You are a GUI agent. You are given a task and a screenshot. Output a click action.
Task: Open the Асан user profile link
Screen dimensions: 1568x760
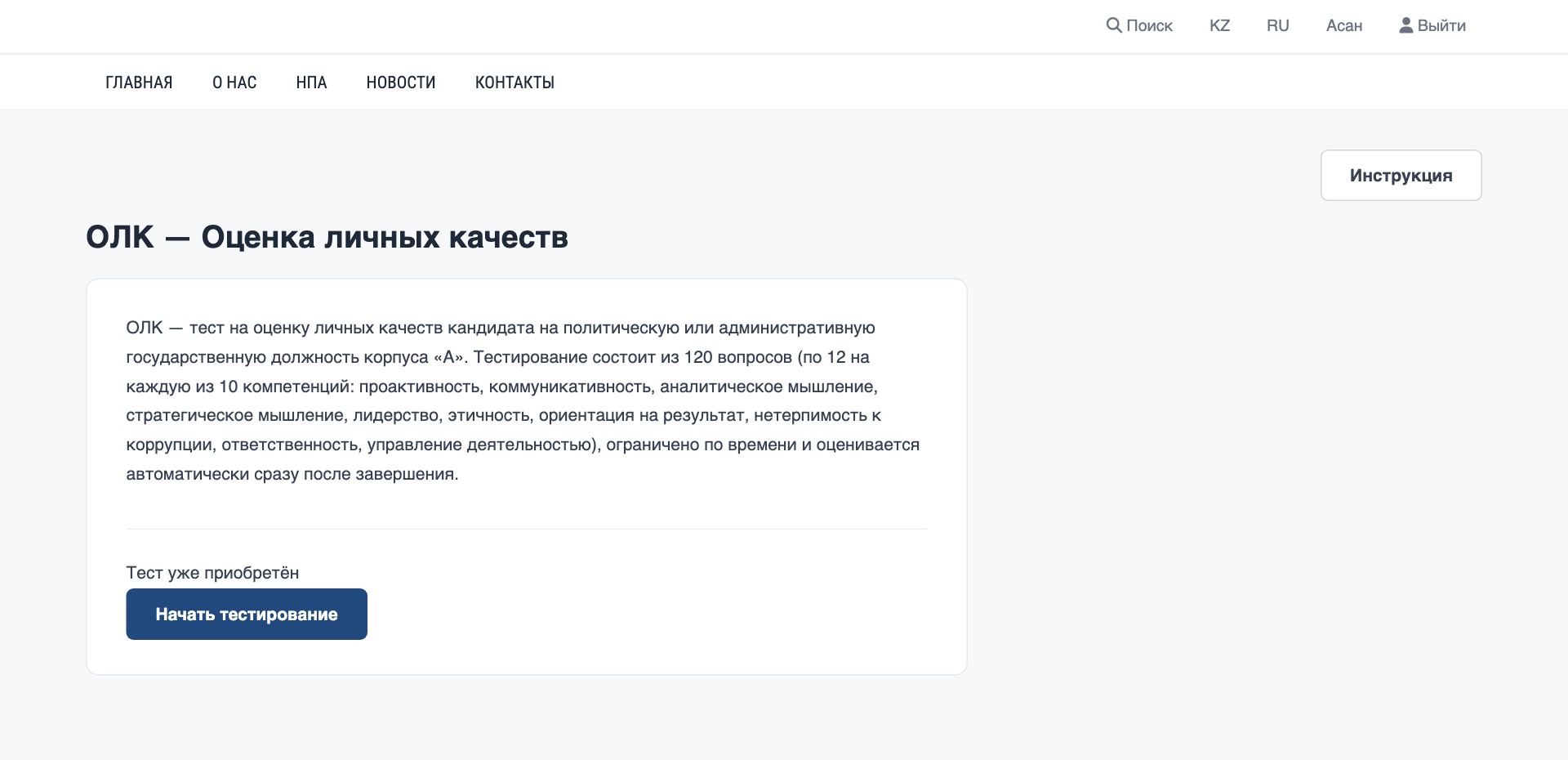click(1344, 25)
